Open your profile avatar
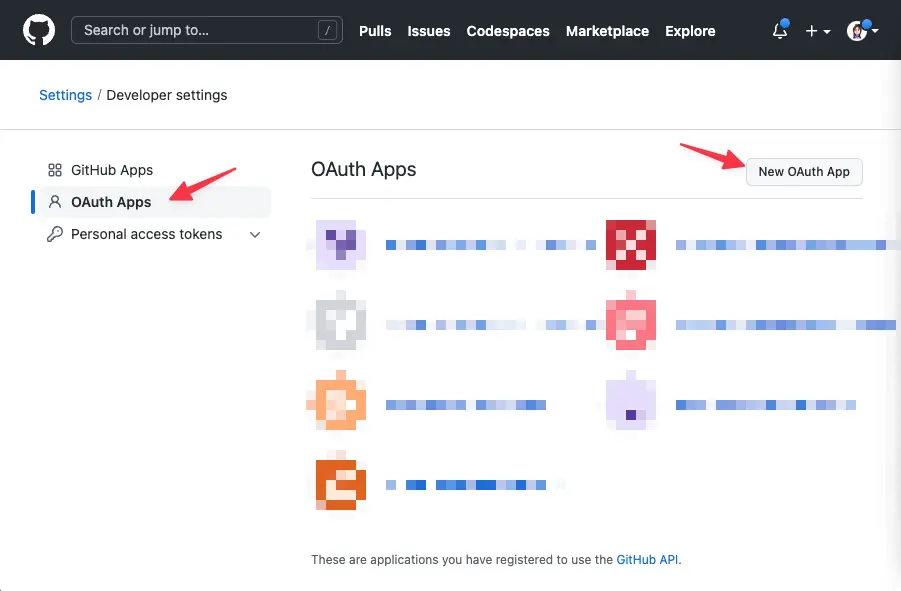This screenshot has height=591, width=901. tap(856, 30)
